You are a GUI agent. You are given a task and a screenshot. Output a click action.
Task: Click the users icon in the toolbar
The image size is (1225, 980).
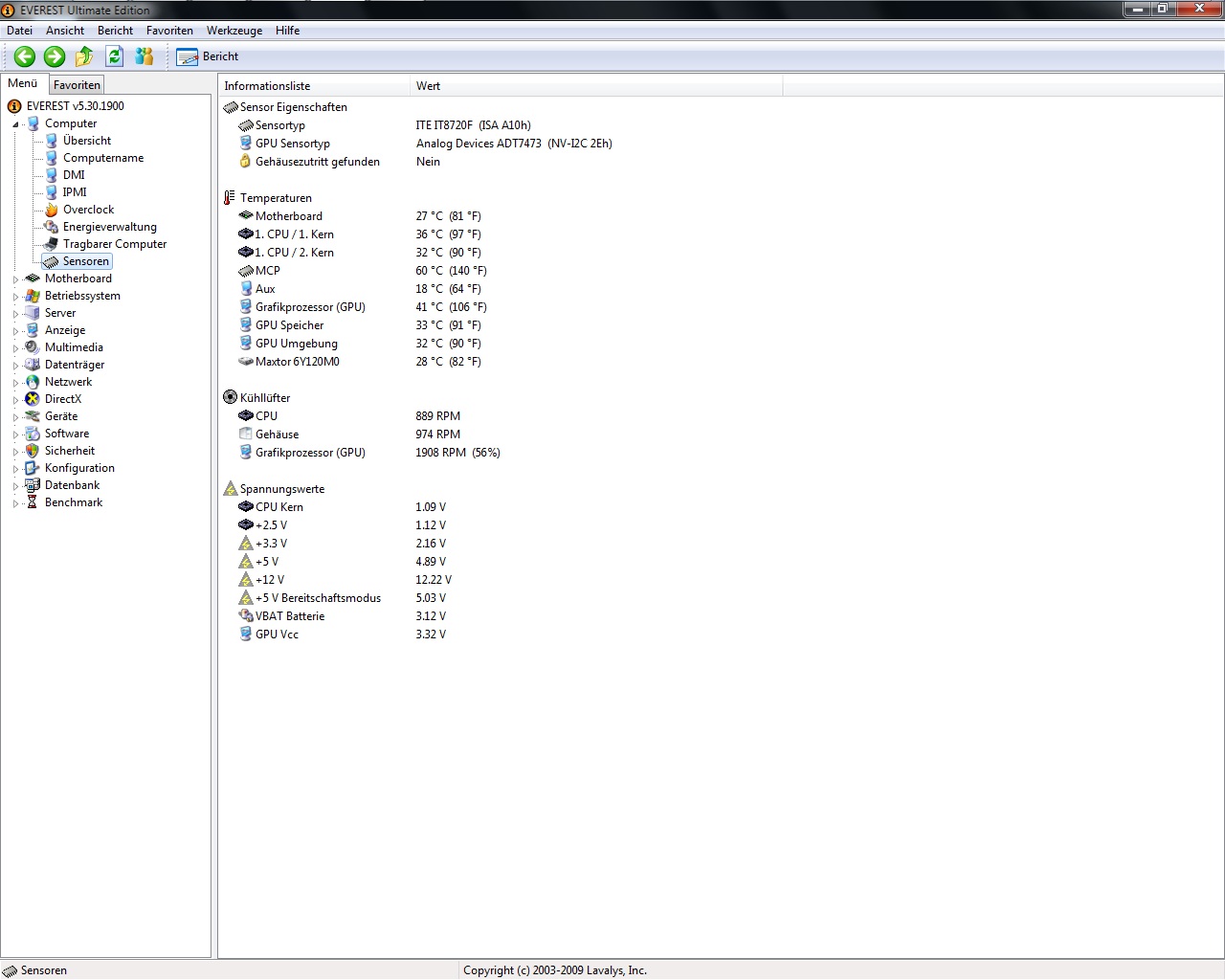click(x=145, y=56)
